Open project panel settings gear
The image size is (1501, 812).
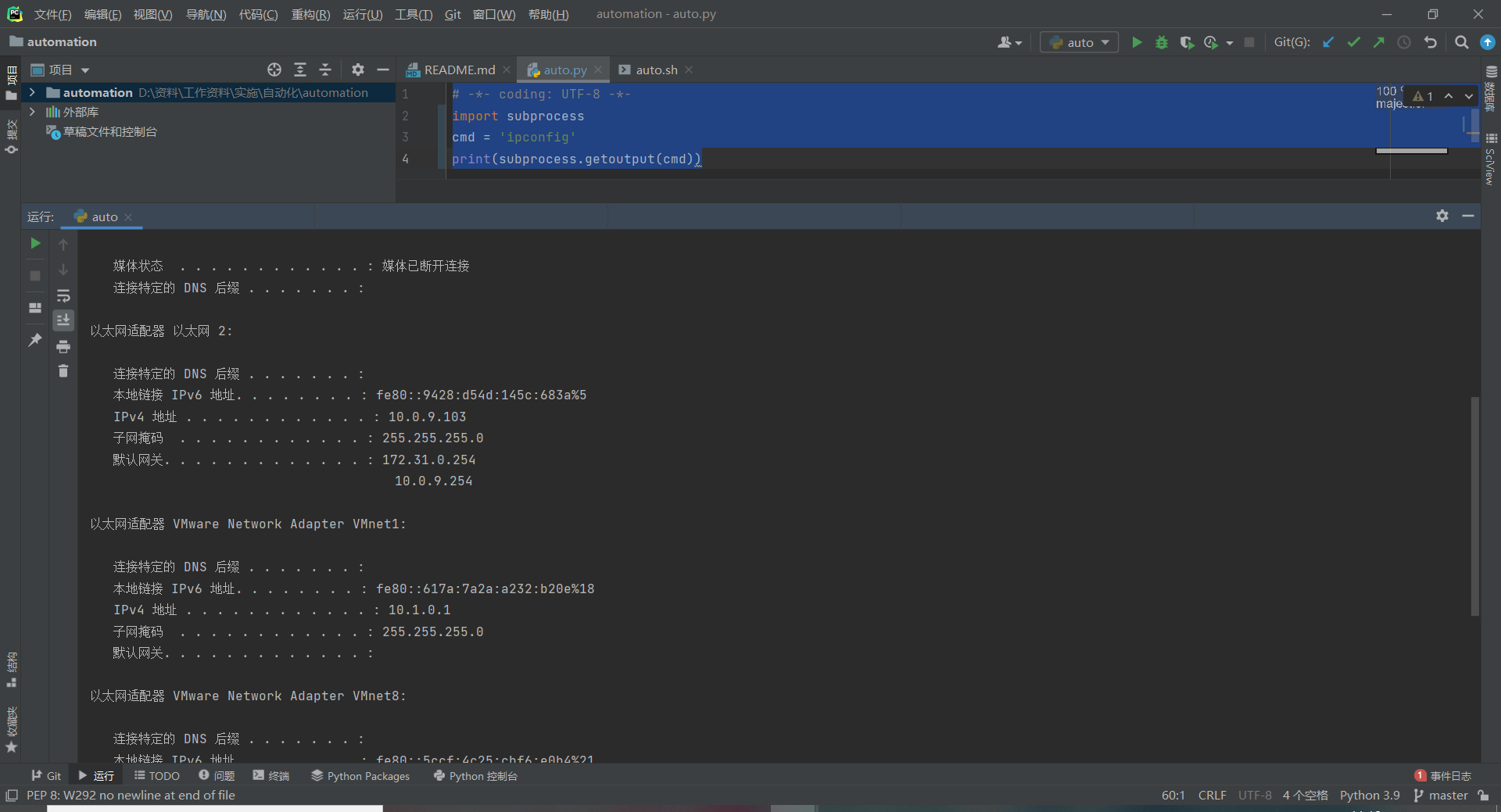(x=358, y=70)
